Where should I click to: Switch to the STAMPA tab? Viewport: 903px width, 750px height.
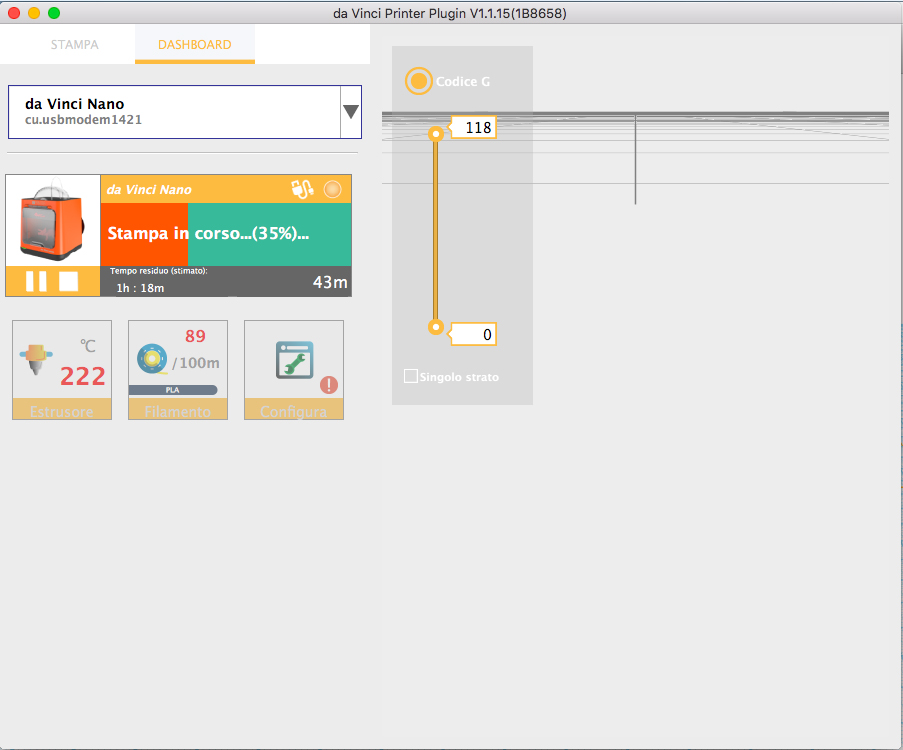point(74,44)
